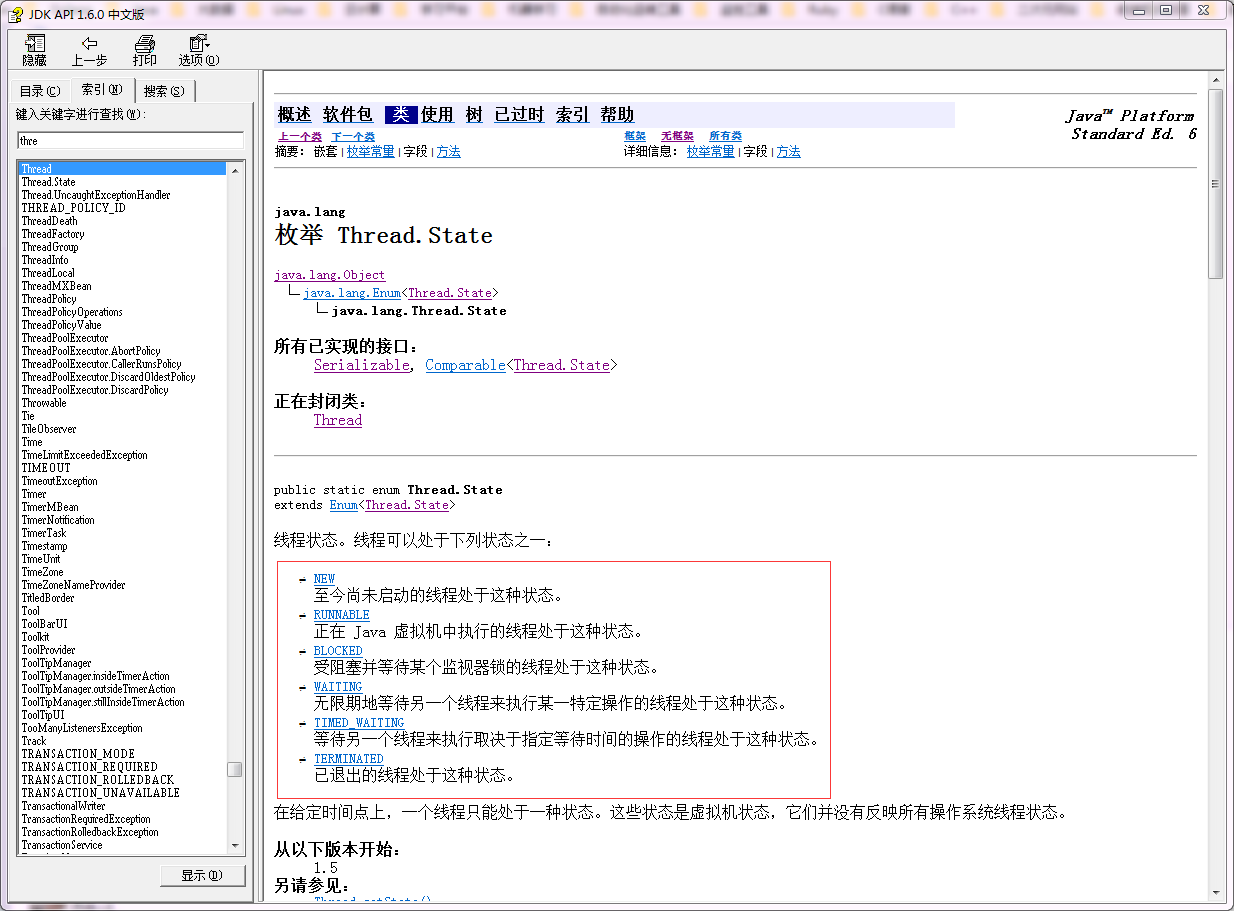Click content pane scroll-down arrow
The height and width of the screenshot is (911, 1234).
tap(1216, 893)
